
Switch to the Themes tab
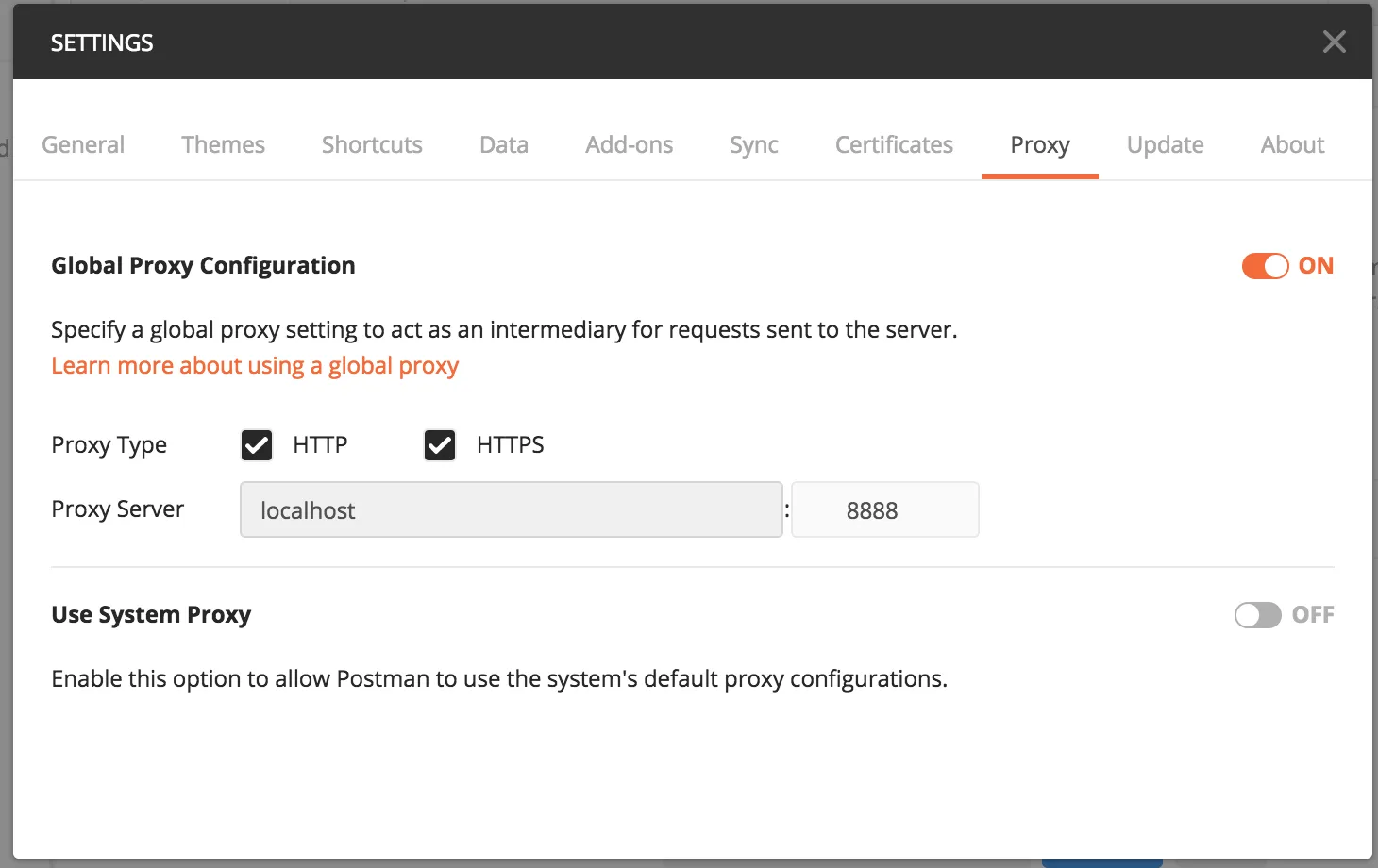[223, 144]
